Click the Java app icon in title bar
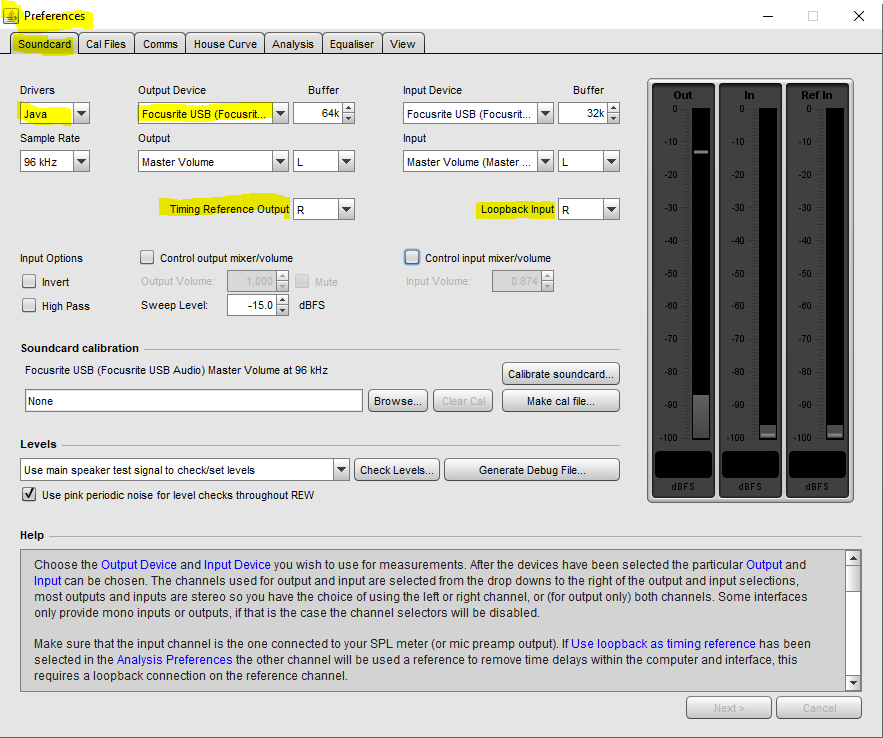Image resolution: width=883 pixels, height=738 pixels. (x=11, y=16)
